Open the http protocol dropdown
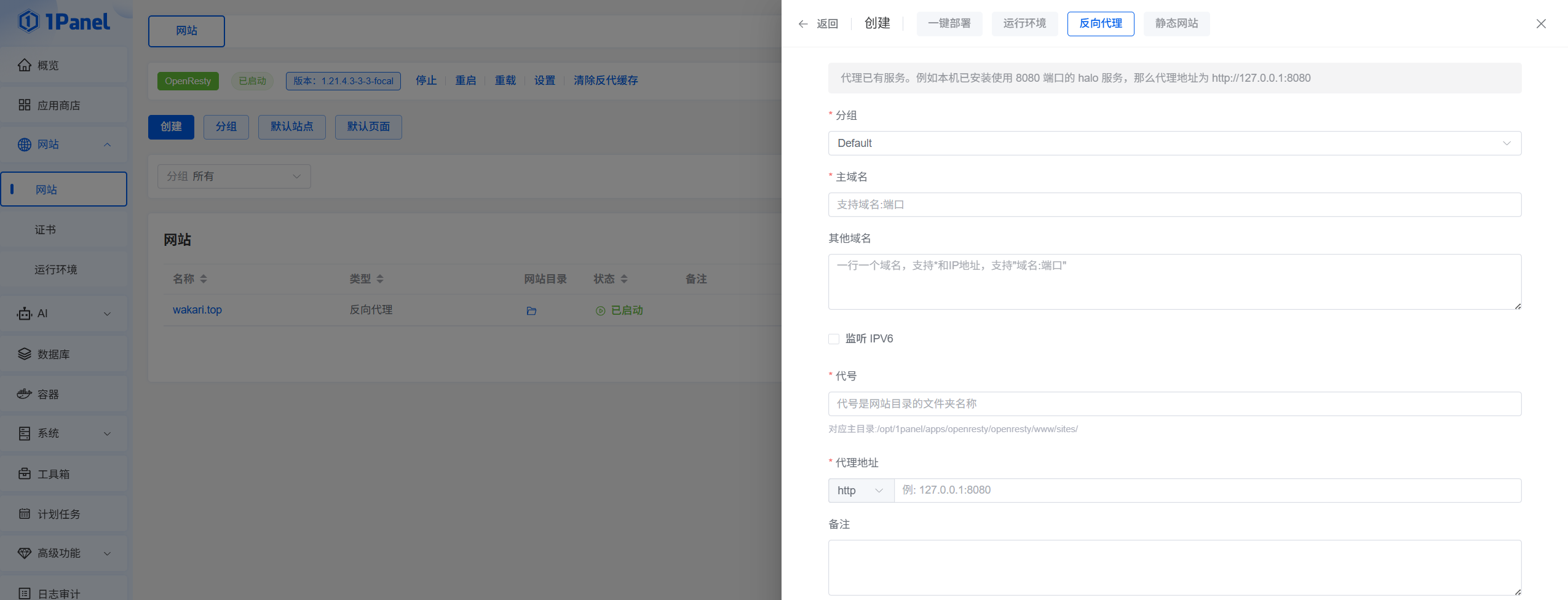 point(860,491)
